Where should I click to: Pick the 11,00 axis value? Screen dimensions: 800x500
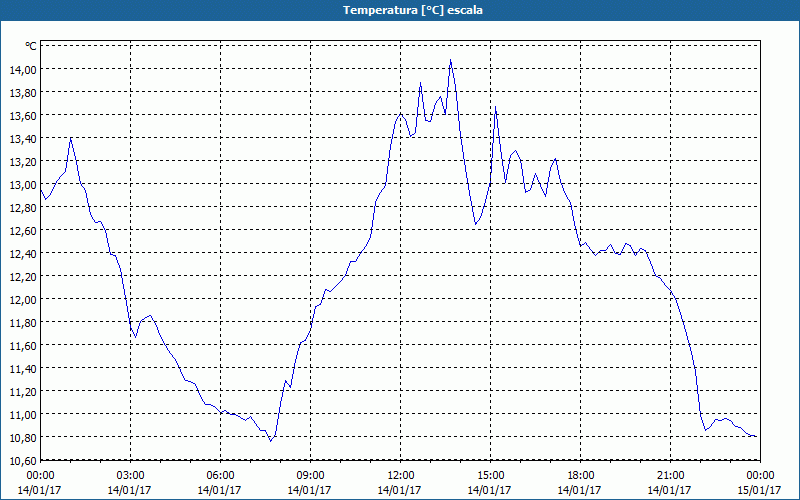[23, 414]
